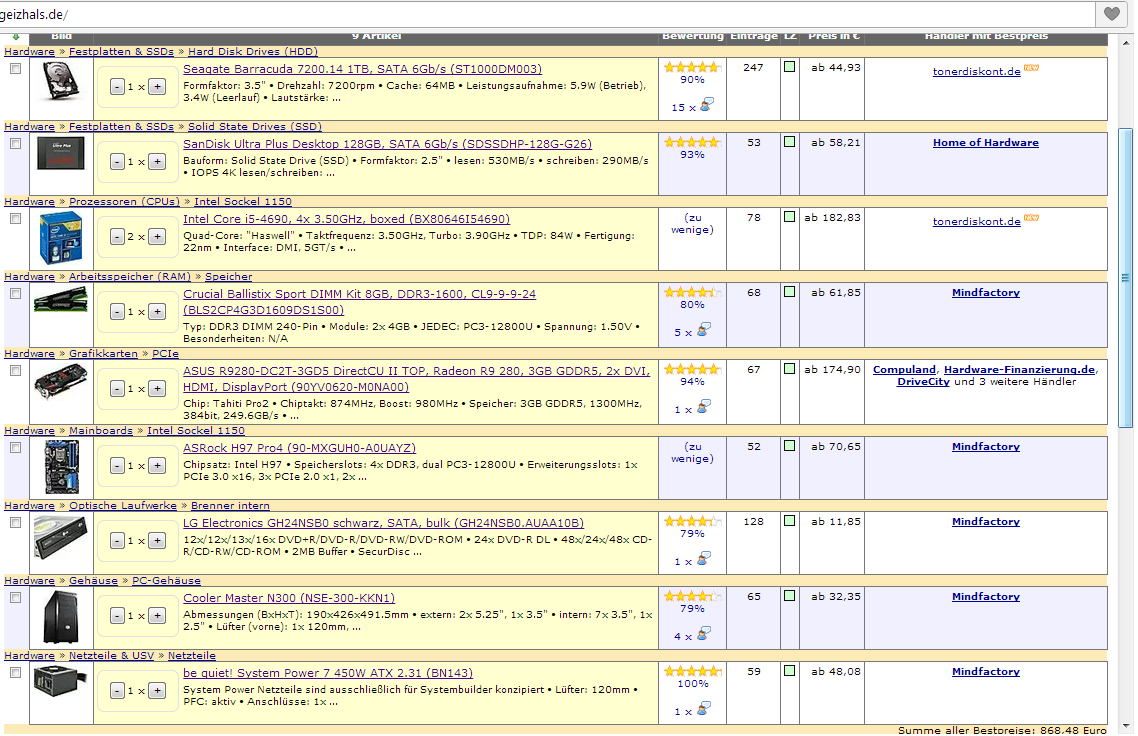Increase quantity of Cooler Master N300
The height and width of the screenshot is (736, 1138).
[x=157, y=616]
